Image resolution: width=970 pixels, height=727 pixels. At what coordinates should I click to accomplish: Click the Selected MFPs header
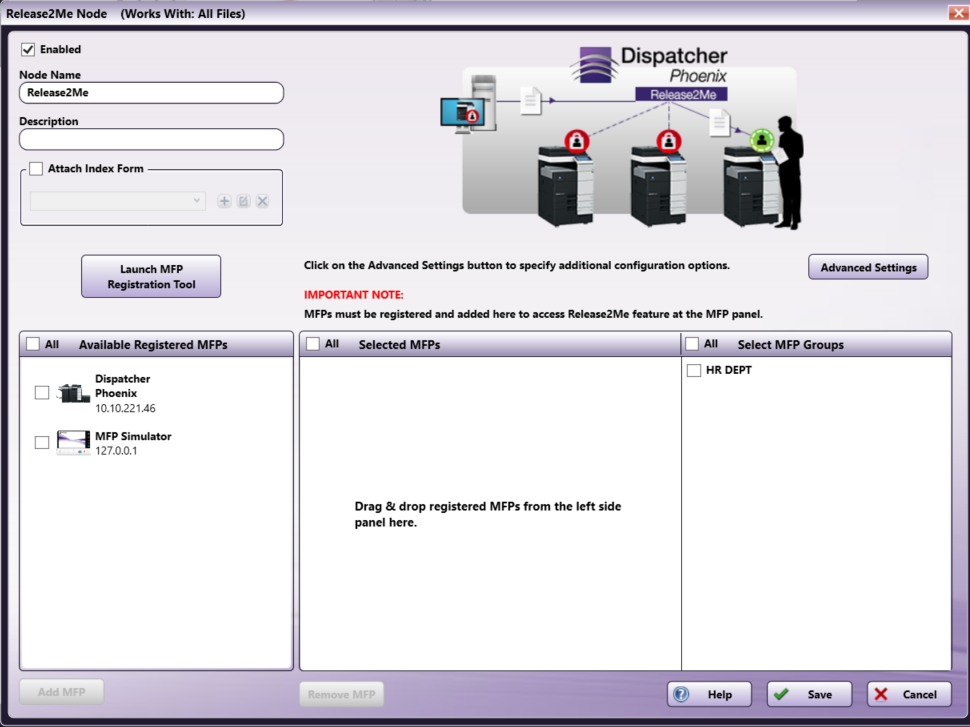point(399,345)
